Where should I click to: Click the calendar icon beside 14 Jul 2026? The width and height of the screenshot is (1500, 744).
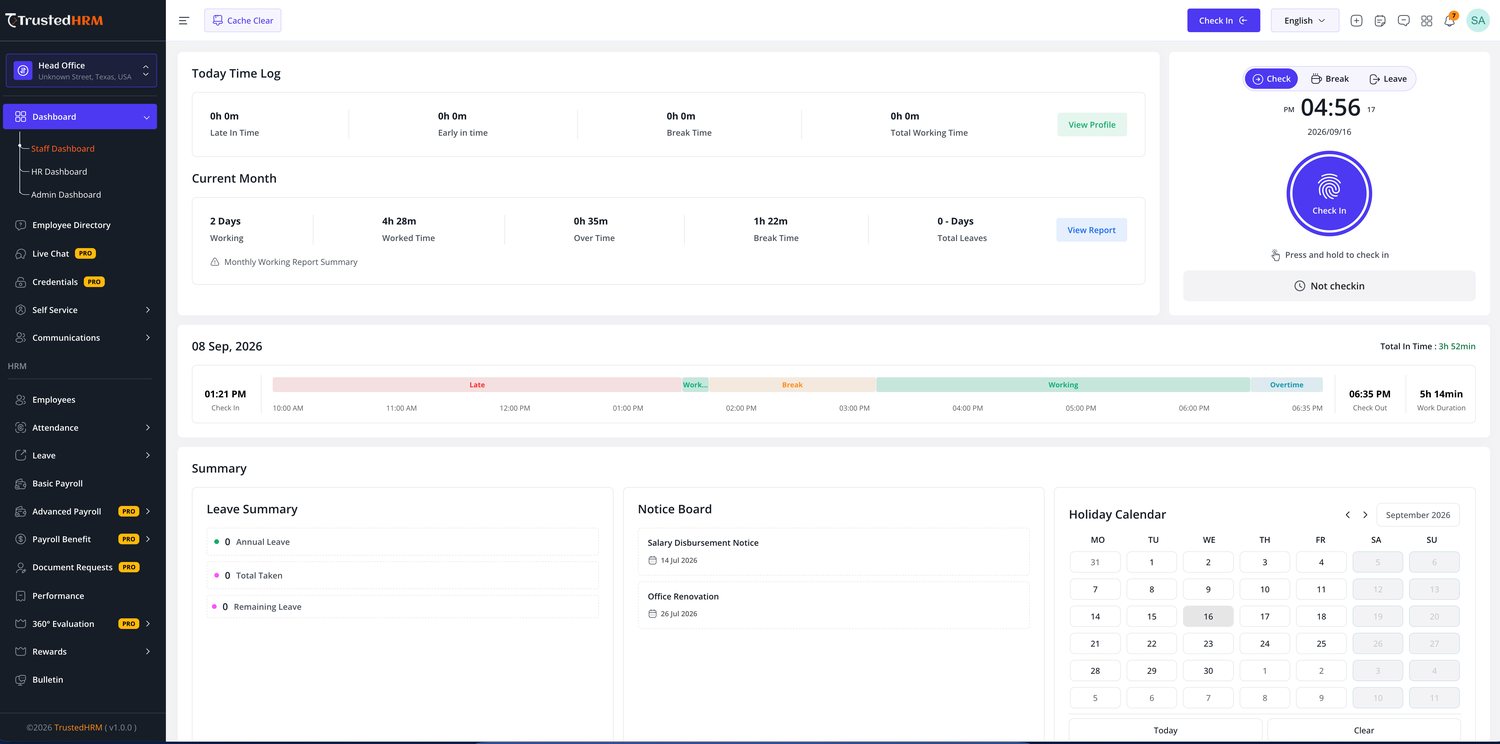(x=653, y=560)
